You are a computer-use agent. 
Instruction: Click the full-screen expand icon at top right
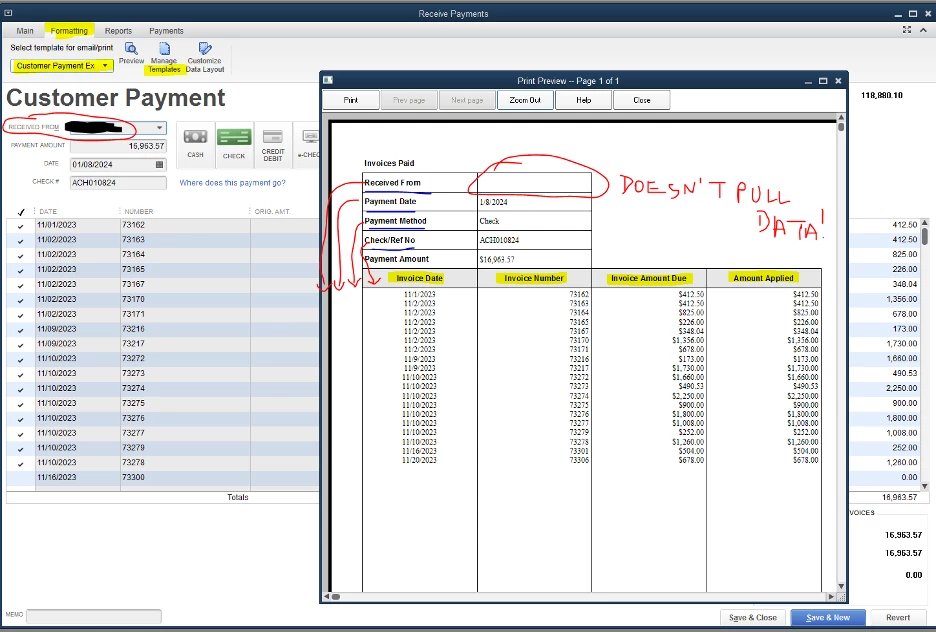[x=907, y=30]
